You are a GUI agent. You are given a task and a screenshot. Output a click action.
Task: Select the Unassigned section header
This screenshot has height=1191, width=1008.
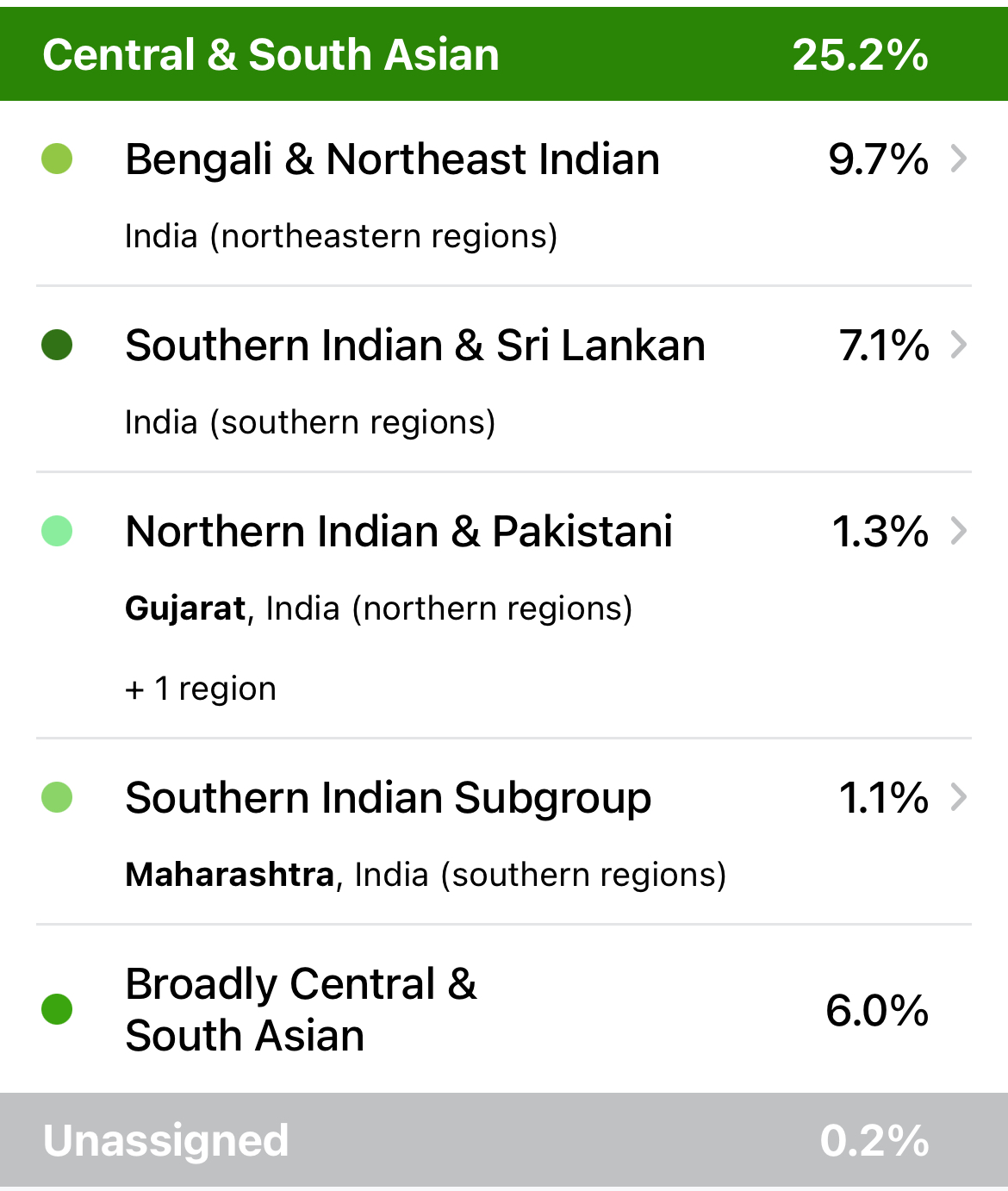504,1140
